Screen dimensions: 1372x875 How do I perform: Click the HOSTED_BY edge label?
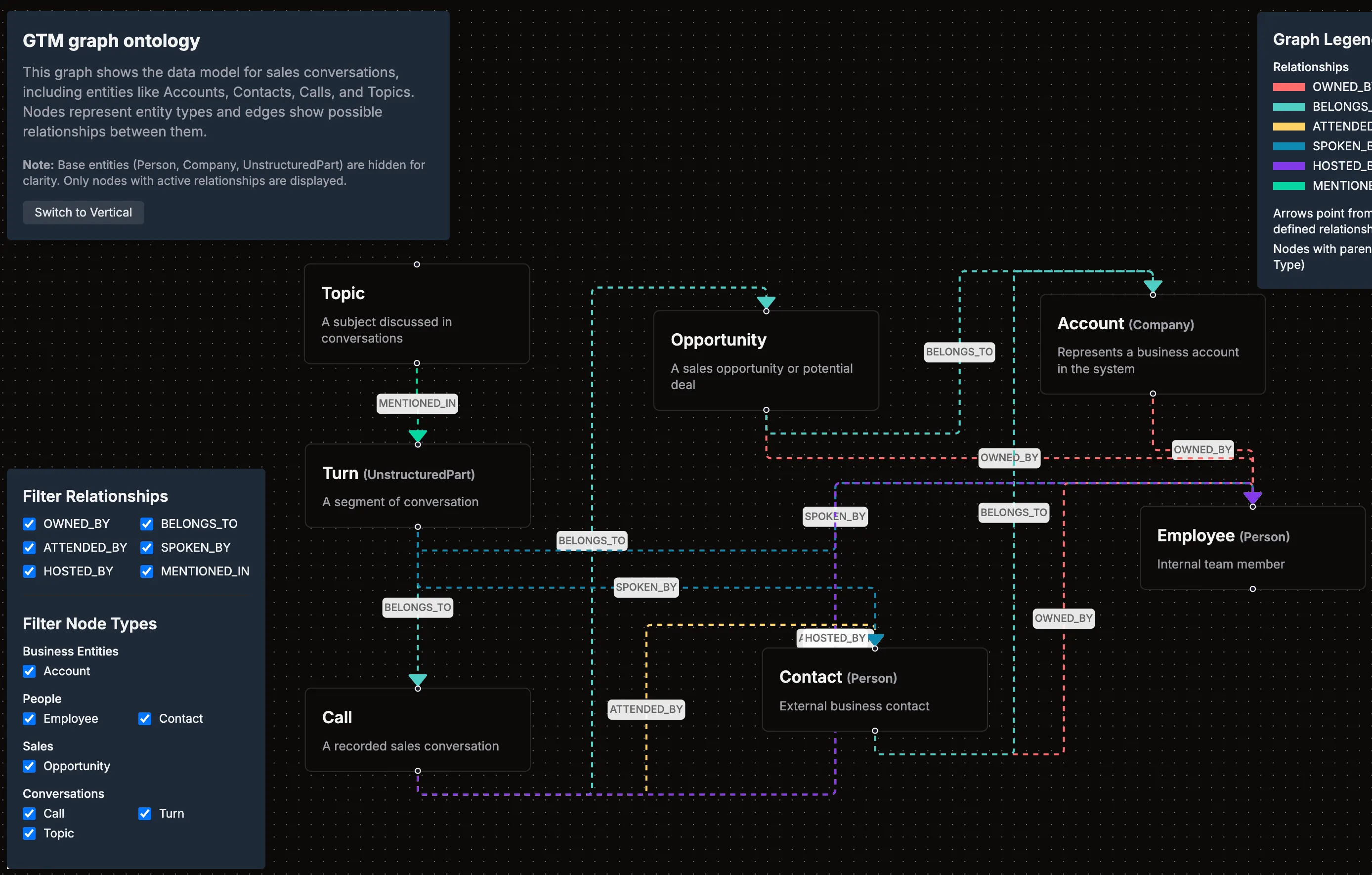click(835, 638)
